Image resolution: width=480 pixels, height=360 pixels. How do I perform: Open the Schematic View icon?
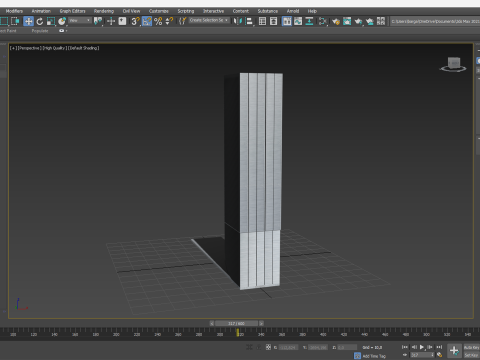[x=309, y=21]
